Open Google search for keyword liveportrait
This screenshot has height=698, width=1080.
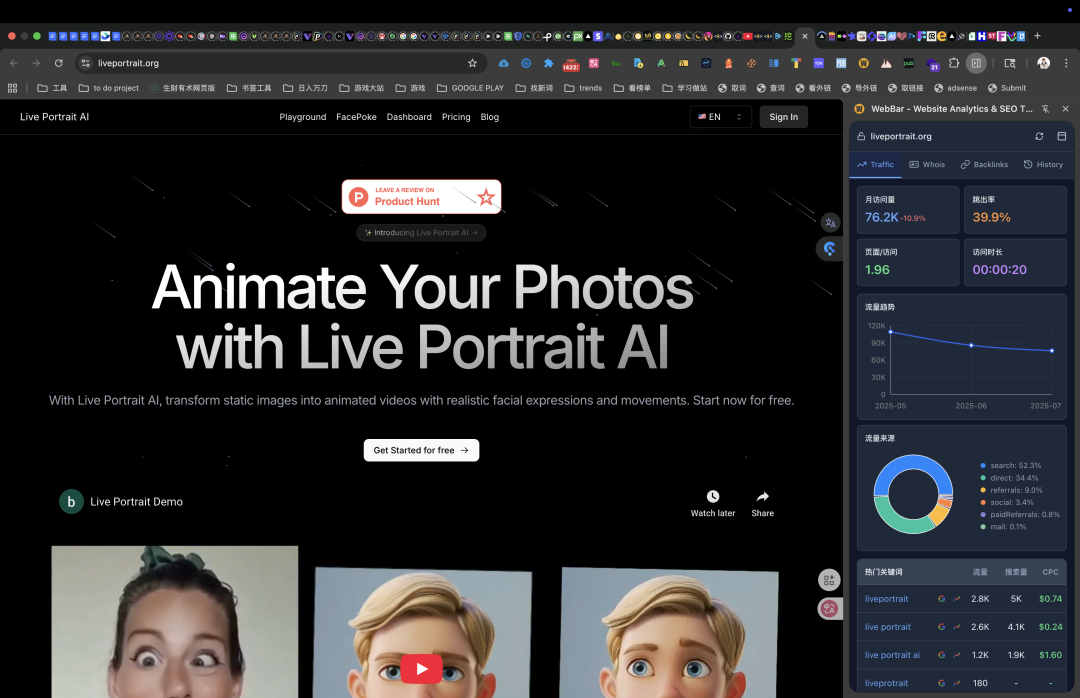click(942, 599)
